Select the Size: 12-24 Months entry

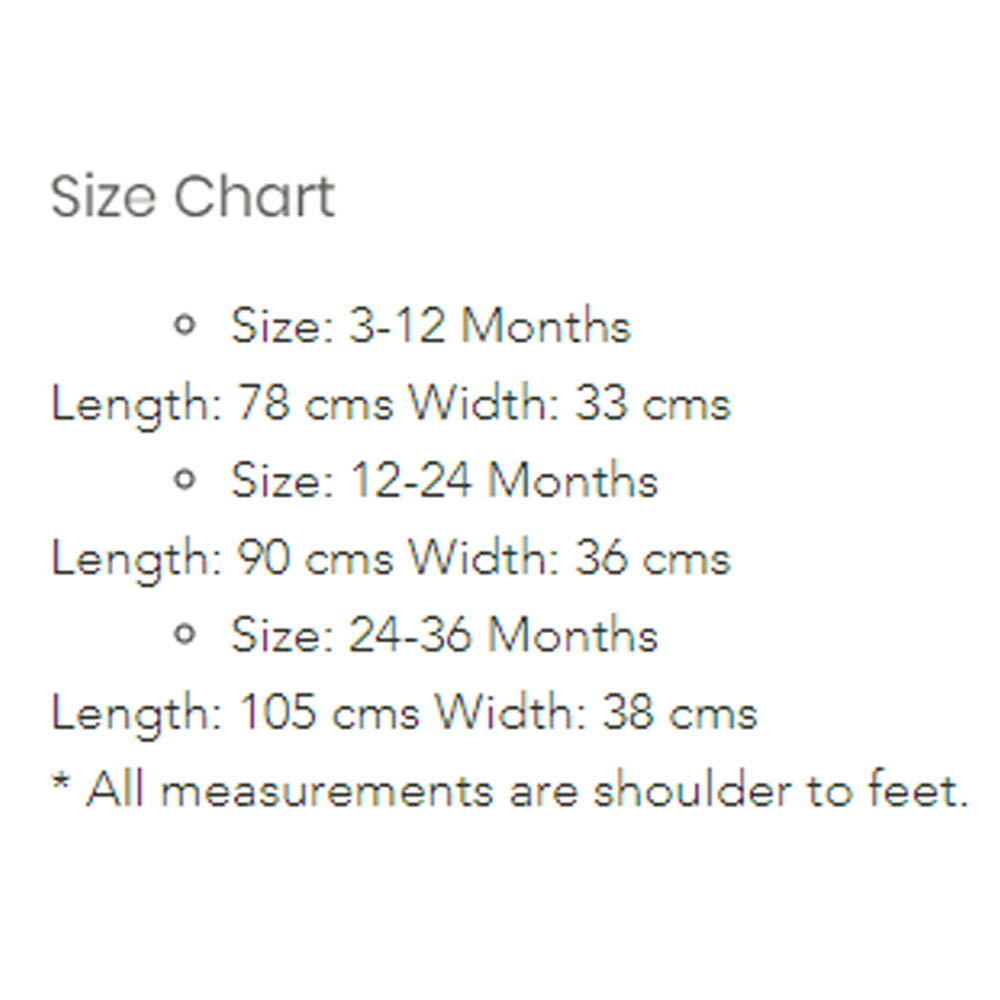[x=445, y=480]
